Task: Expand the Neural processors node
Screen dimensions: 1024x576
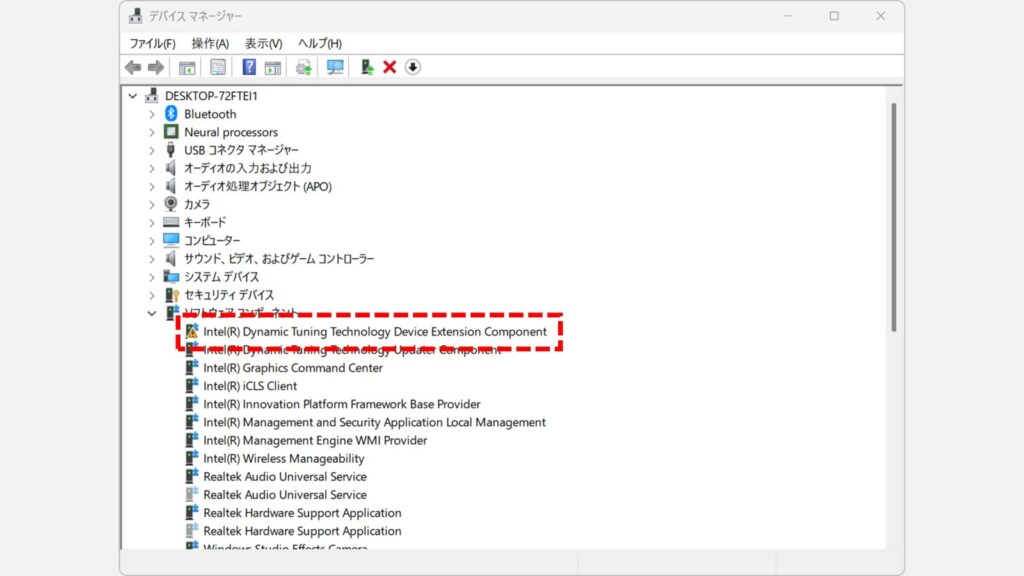Action: 152,132
